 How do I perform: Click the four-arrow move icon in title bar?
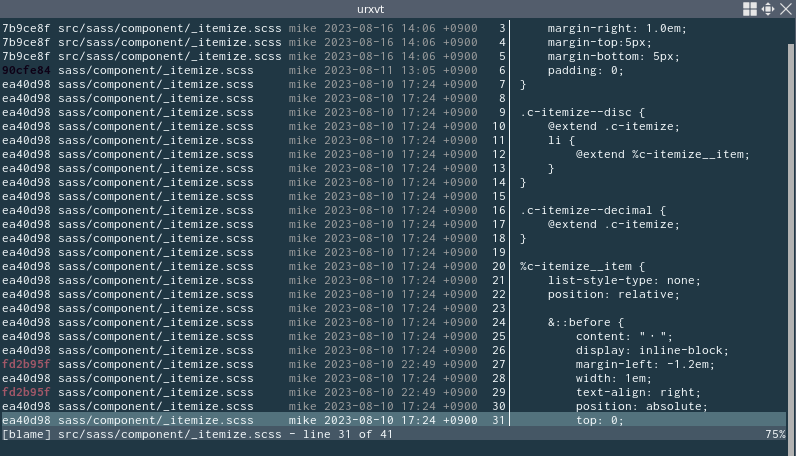tap(767, 9)
